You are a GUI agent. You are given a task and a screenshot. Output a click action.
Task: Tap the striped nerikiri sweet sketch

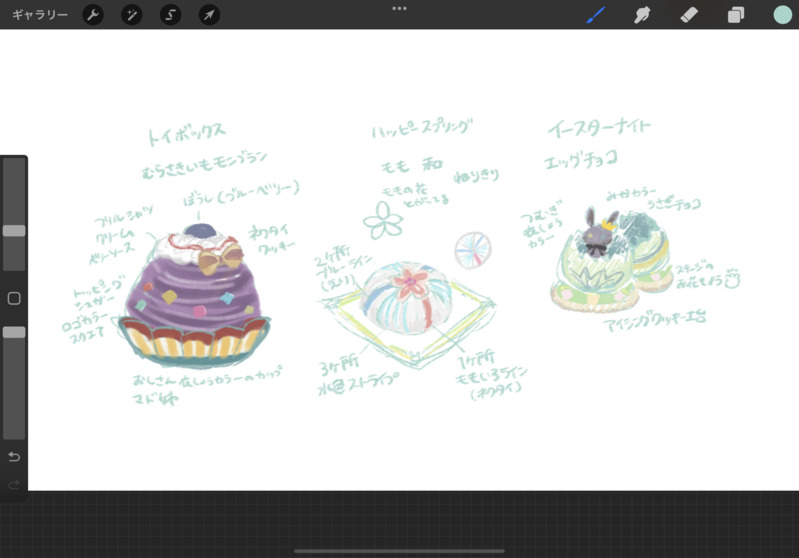pos(408,298)
